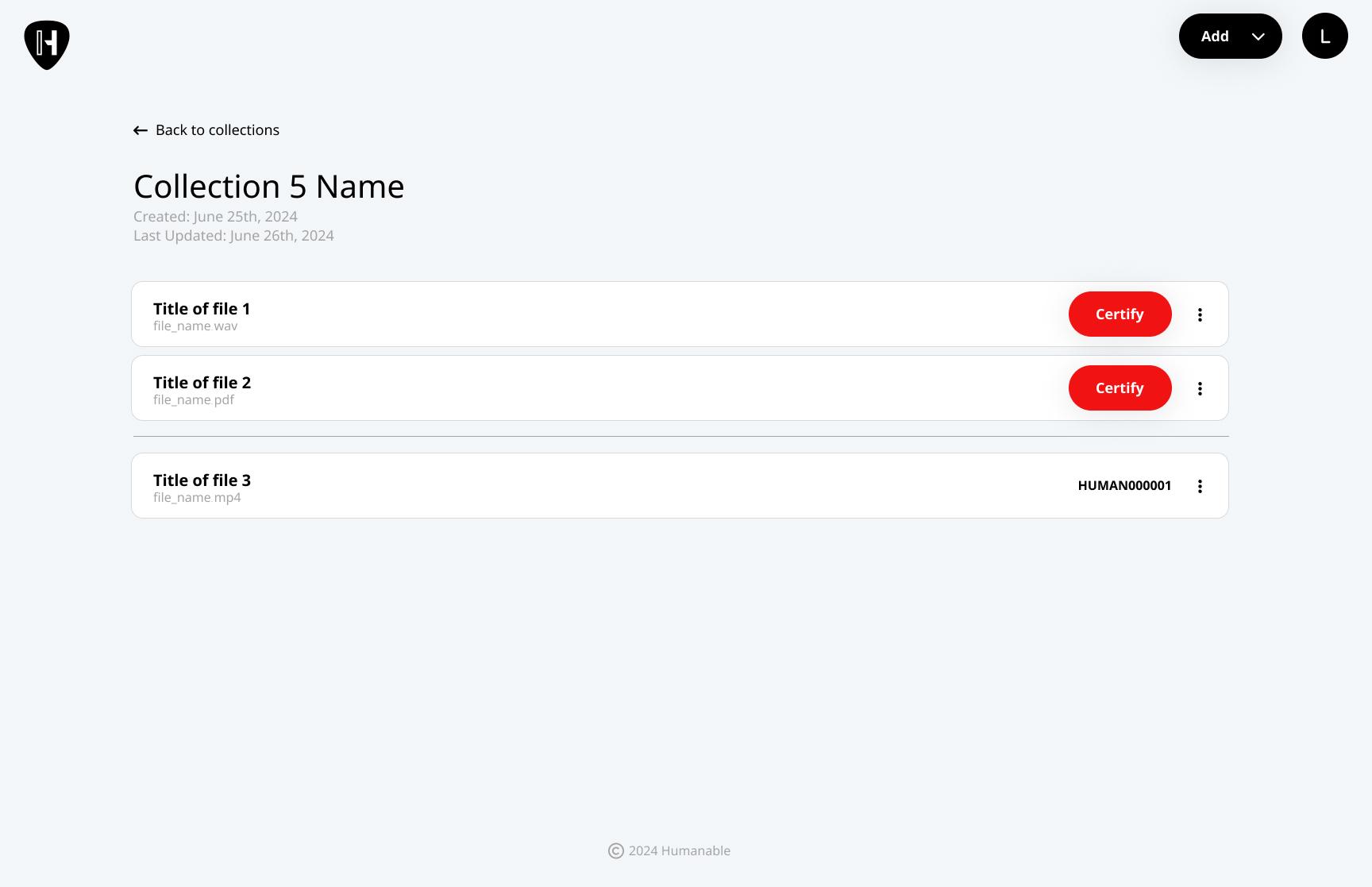Screen dimensions: 1372x887
Task: Open more options for file 1
Action: coord(1200,314)
